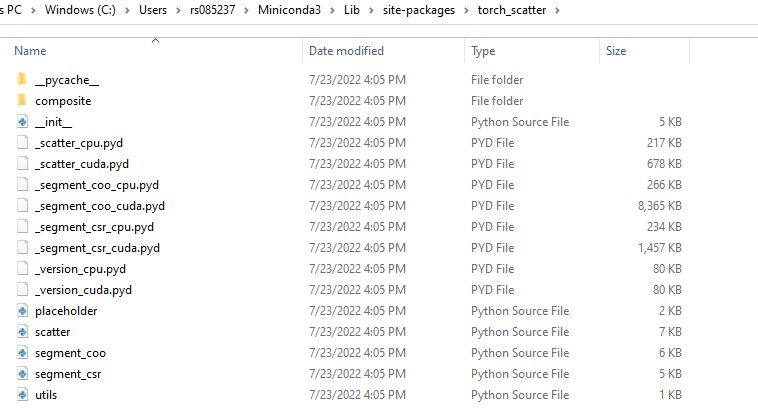758x415 pixels.
Task: Click the _version_cuda.pyd file icon
Action: point(23,290)
